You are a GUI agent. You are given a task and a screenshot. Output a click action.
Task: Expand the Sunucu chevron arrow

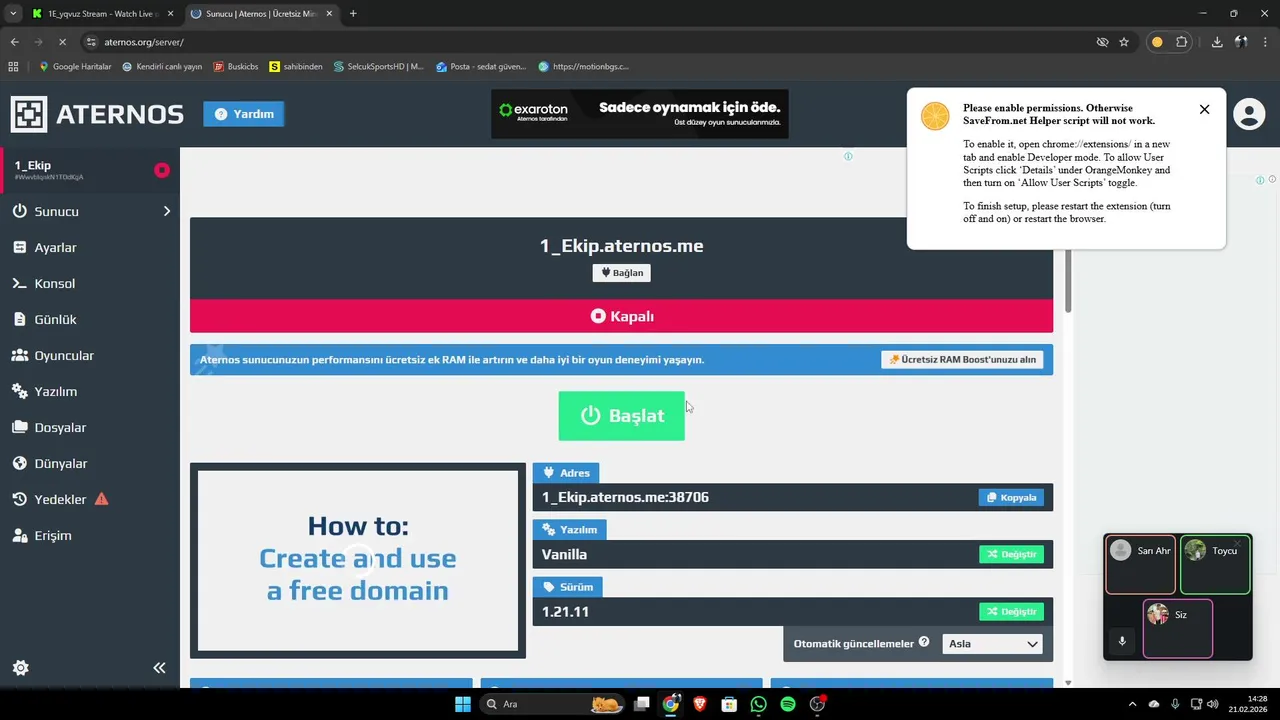coord(166,211)
